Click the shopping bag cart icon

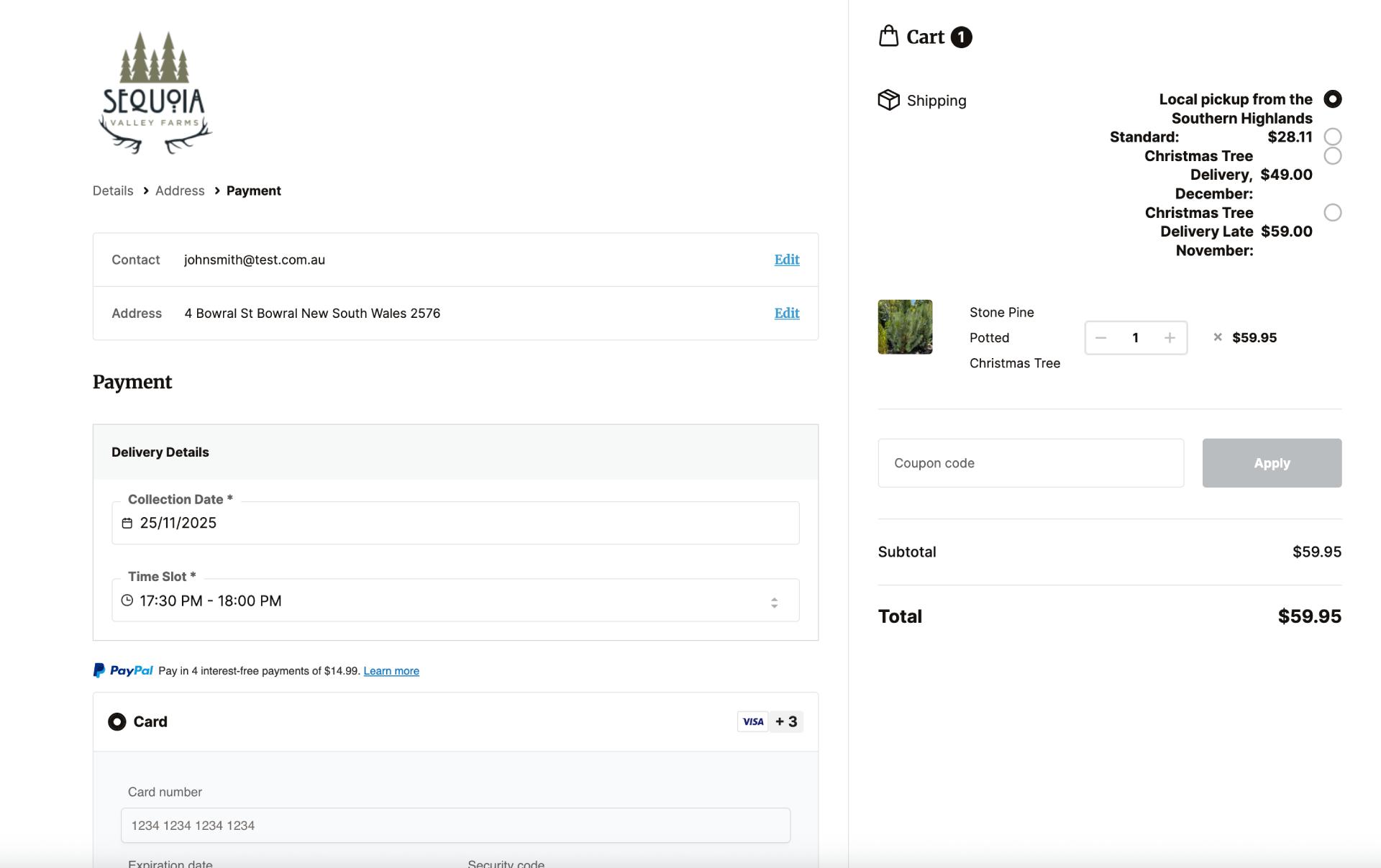[x=888, y=36]
